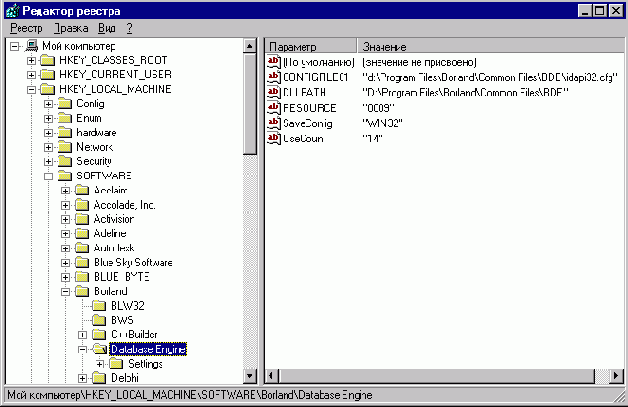This screenshot has width=628, height=407.
Task: Expand the Network key
Action: coord(48,147)
